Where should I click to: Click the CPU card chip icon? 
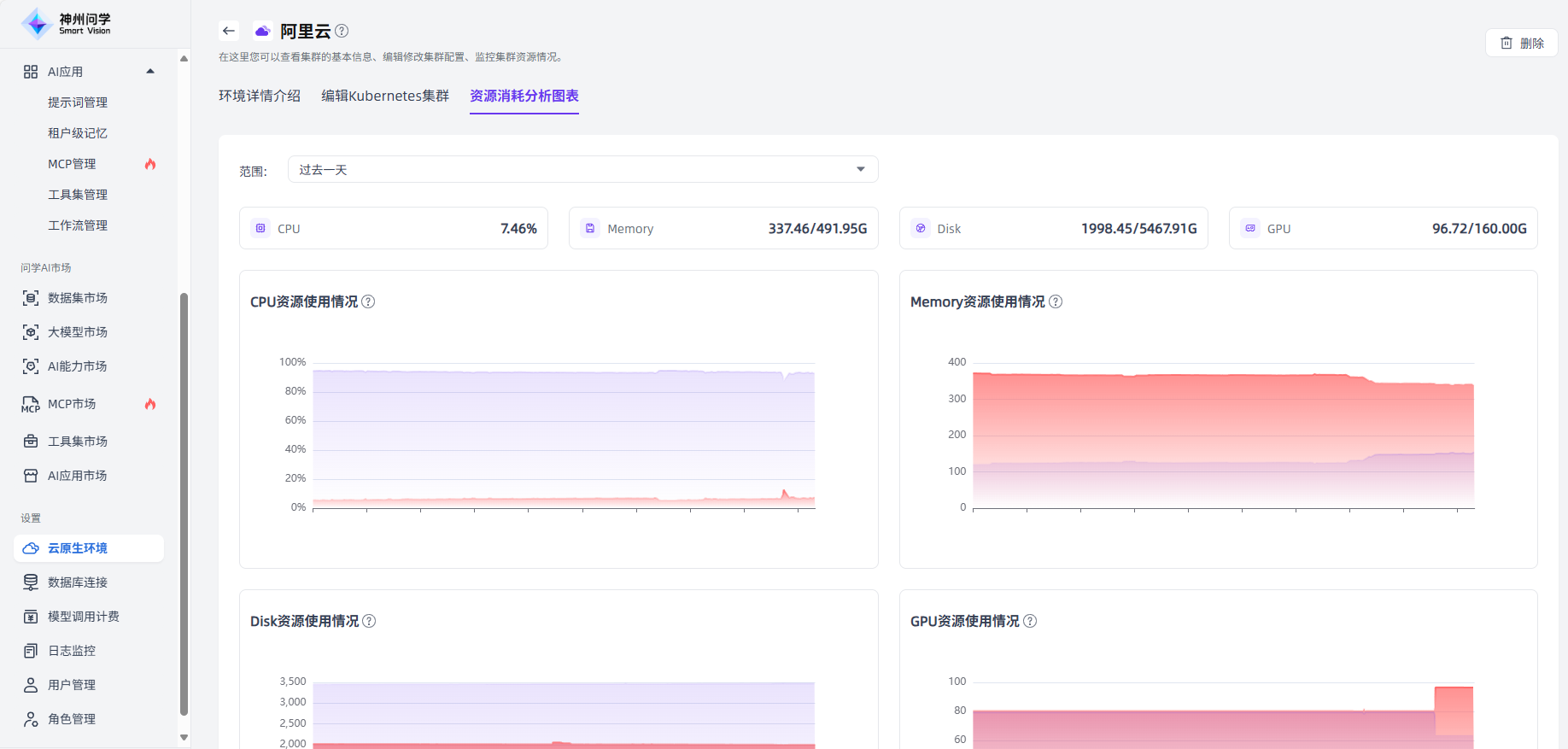coord(260,228)
